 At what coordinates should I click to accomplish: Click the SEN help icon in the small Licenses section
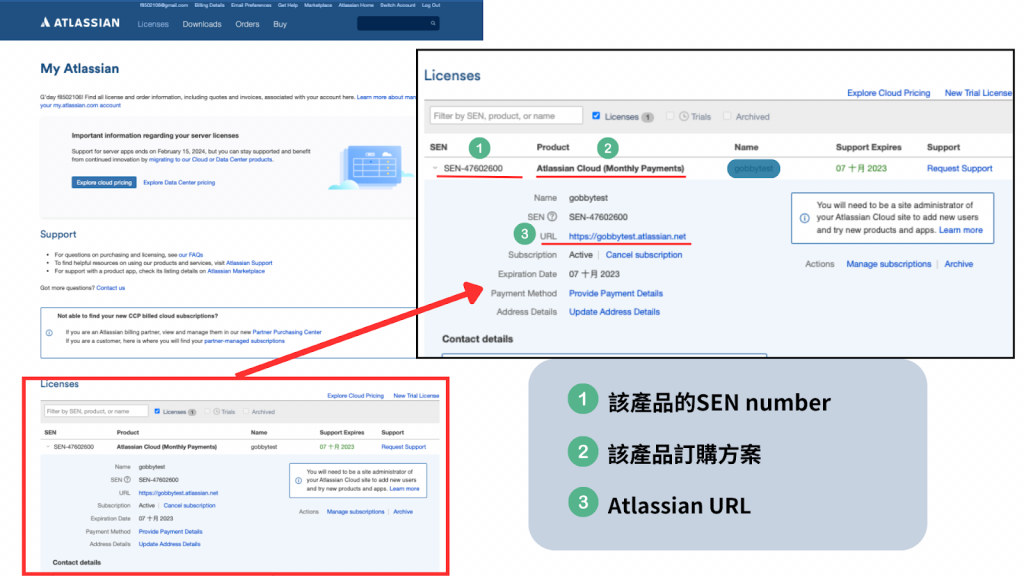(127, 479)
